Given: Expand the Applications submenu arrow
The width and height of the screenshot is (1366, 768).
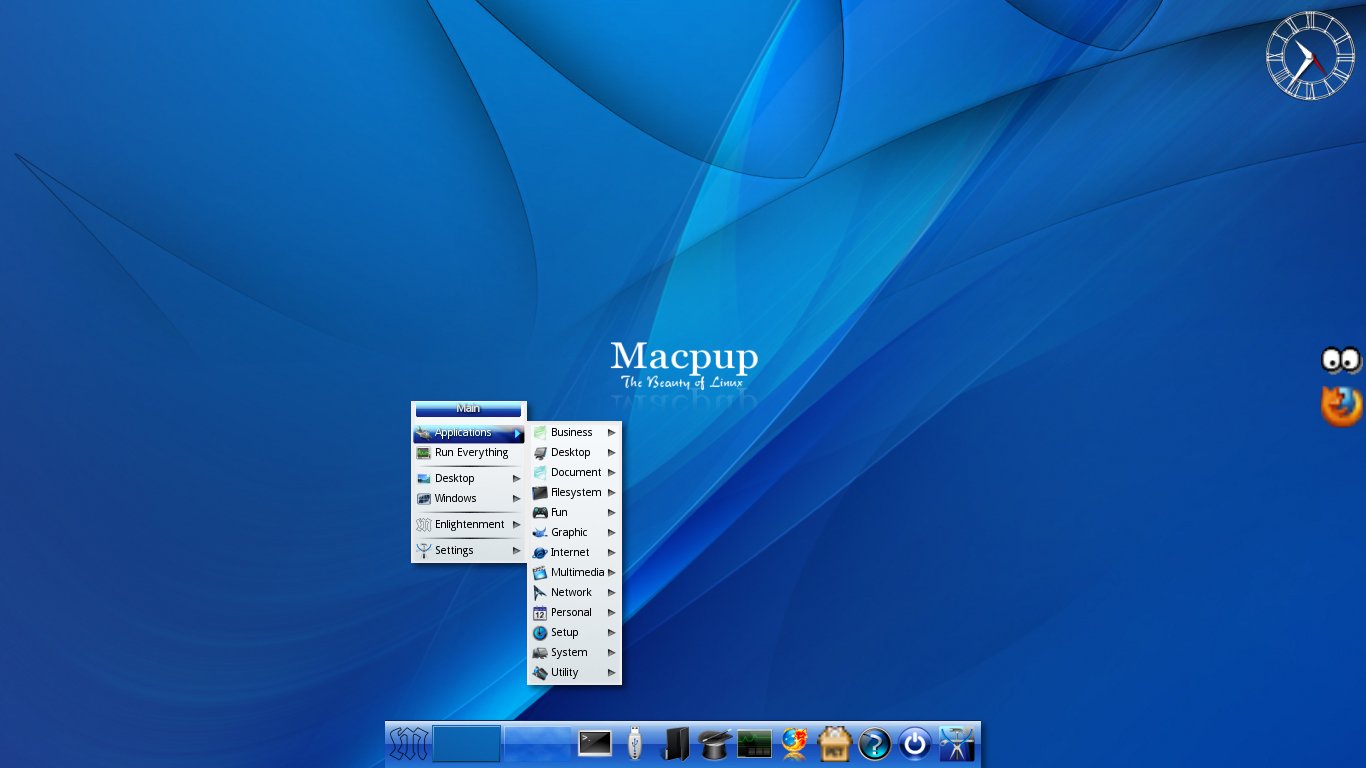Looking at the screenshot, I should 517,433.
